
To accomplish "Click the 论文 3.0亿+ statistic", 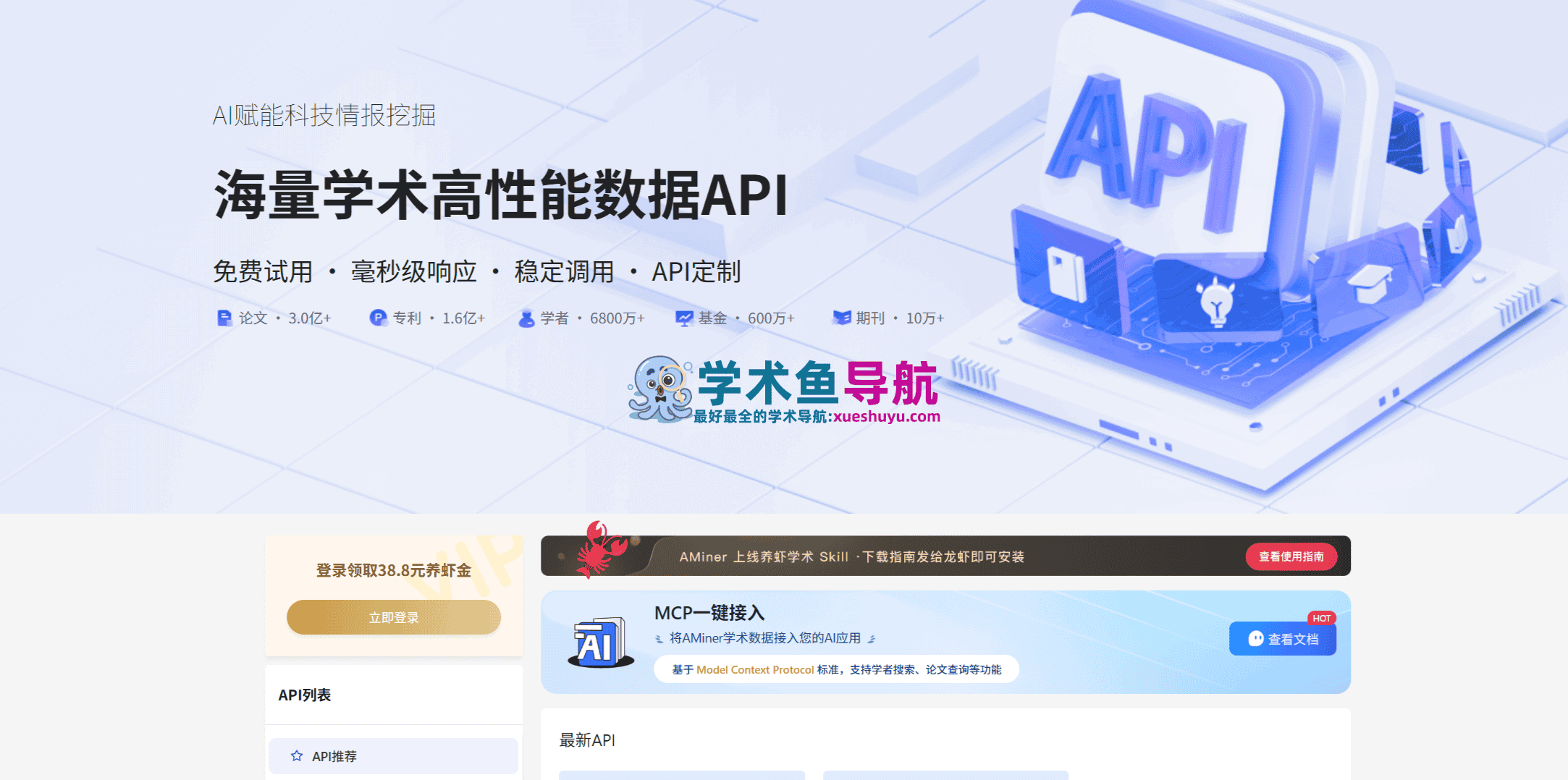I will tap(274, 318).
